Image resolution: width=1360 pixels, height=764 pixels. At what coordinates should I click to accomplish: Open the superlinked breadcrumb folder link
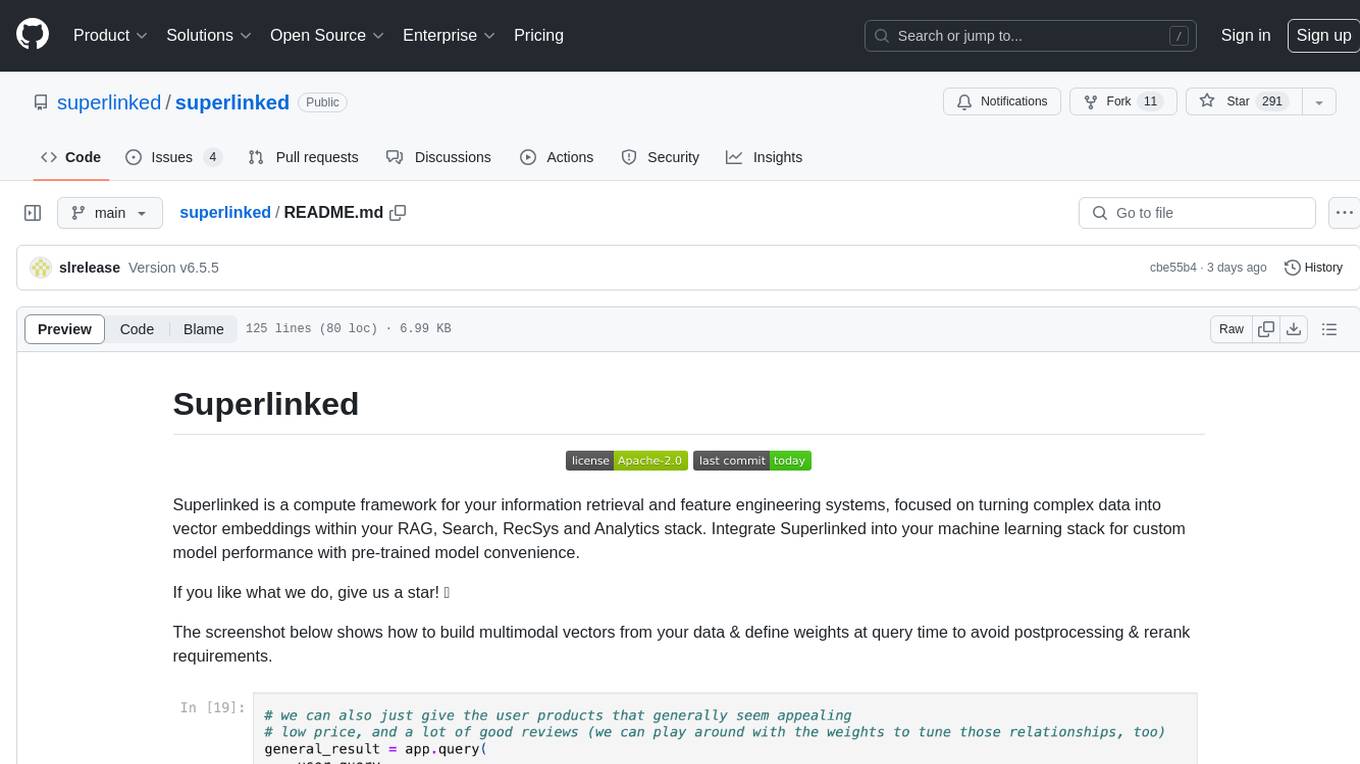coord(225,213)
